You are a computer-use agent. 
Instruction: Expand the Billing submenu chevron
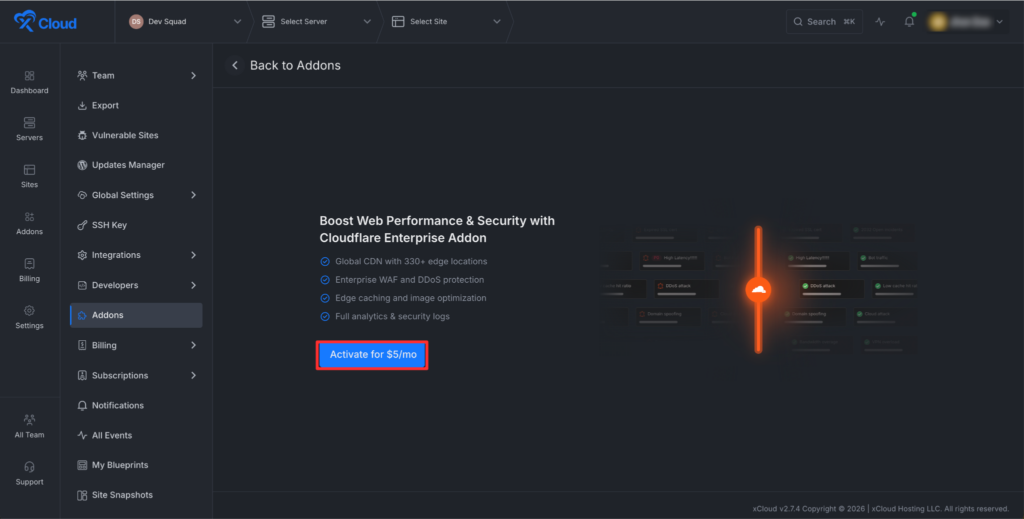[x=193, y=345]
